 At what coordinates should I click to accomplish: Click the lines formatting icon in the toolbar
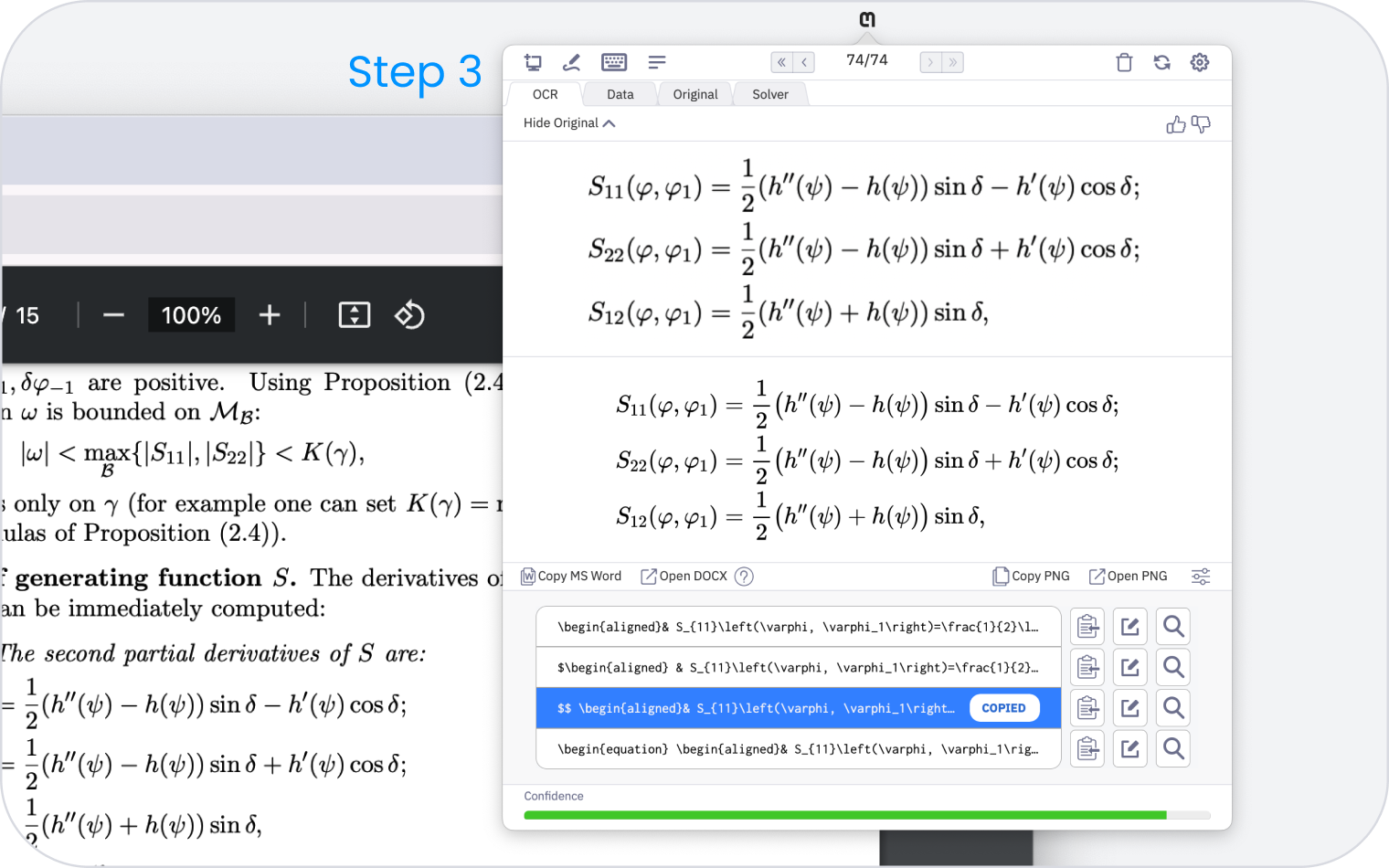click(657, 62)
